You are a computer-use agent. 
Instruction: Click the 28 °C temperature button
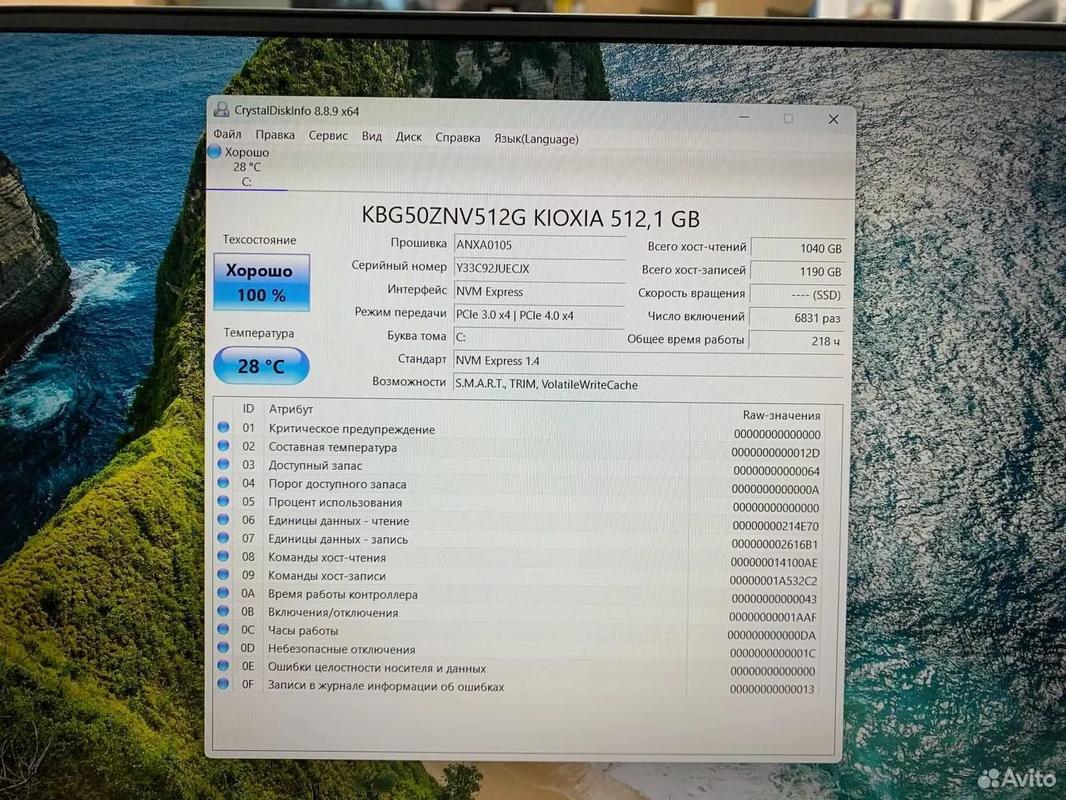(x=262, y=366)
